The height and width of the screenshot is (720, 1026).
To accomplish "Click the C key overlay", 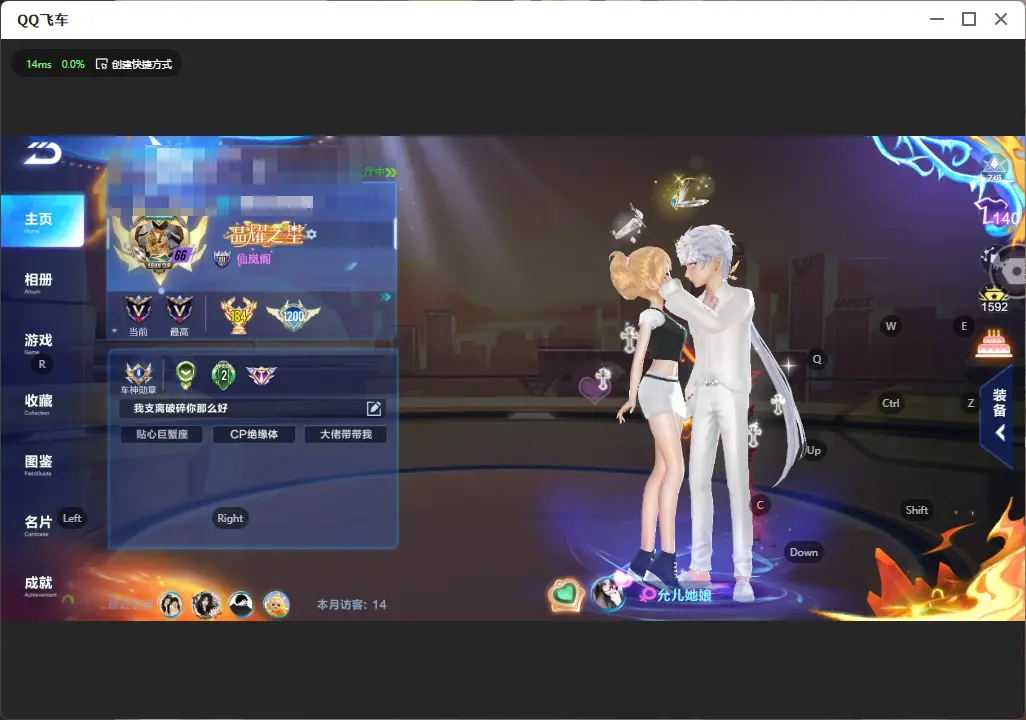I will [760, 505].
